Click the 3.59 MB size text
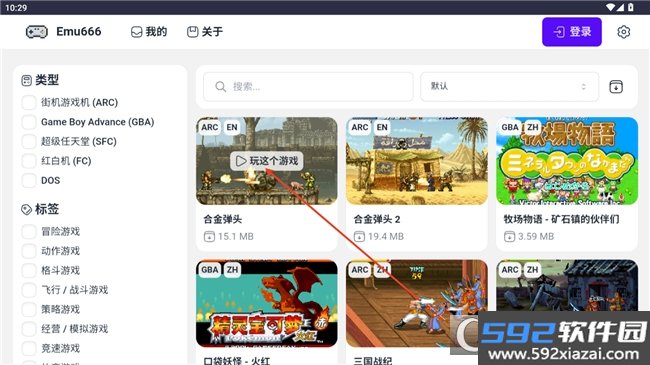This screenshot has width=650, height=365. [x=536, y=236]
